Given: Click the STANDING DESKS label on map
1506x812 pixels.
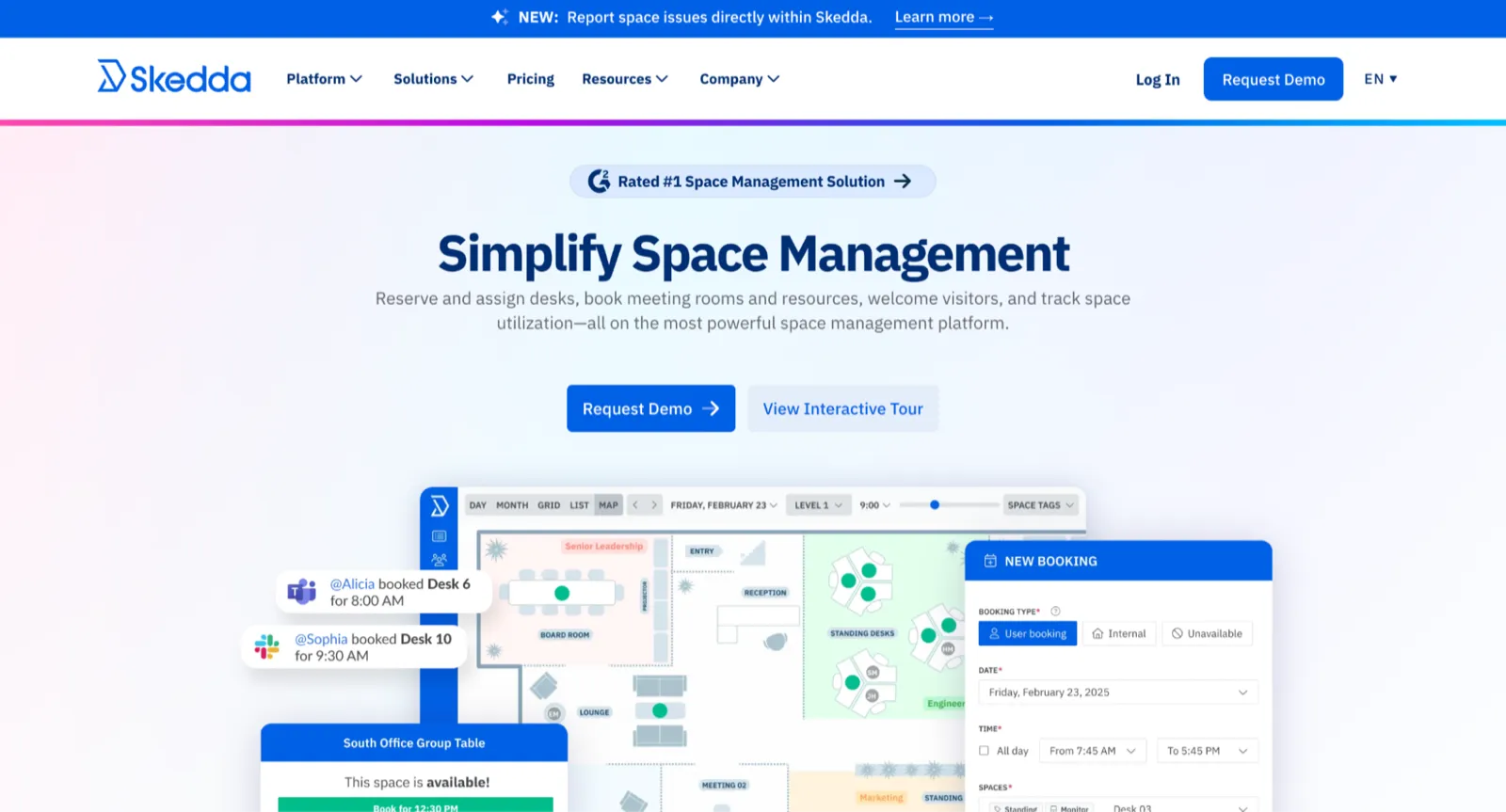Looking at the screenshot, I should [x=862, y=633].
